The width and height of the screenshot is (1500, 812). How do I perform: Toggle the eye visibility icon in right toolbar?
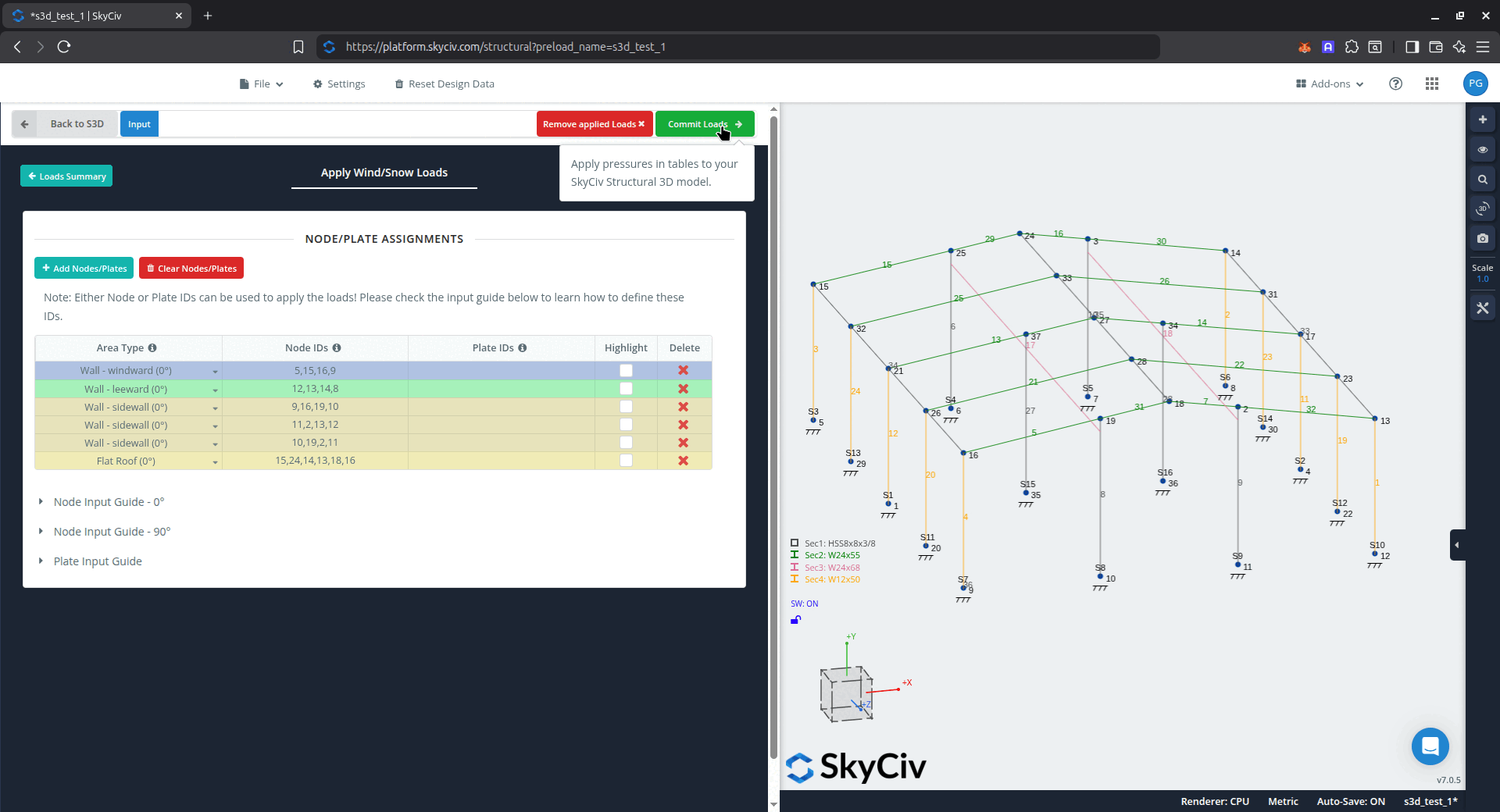pyautogui.click(x=1482, y=150)
